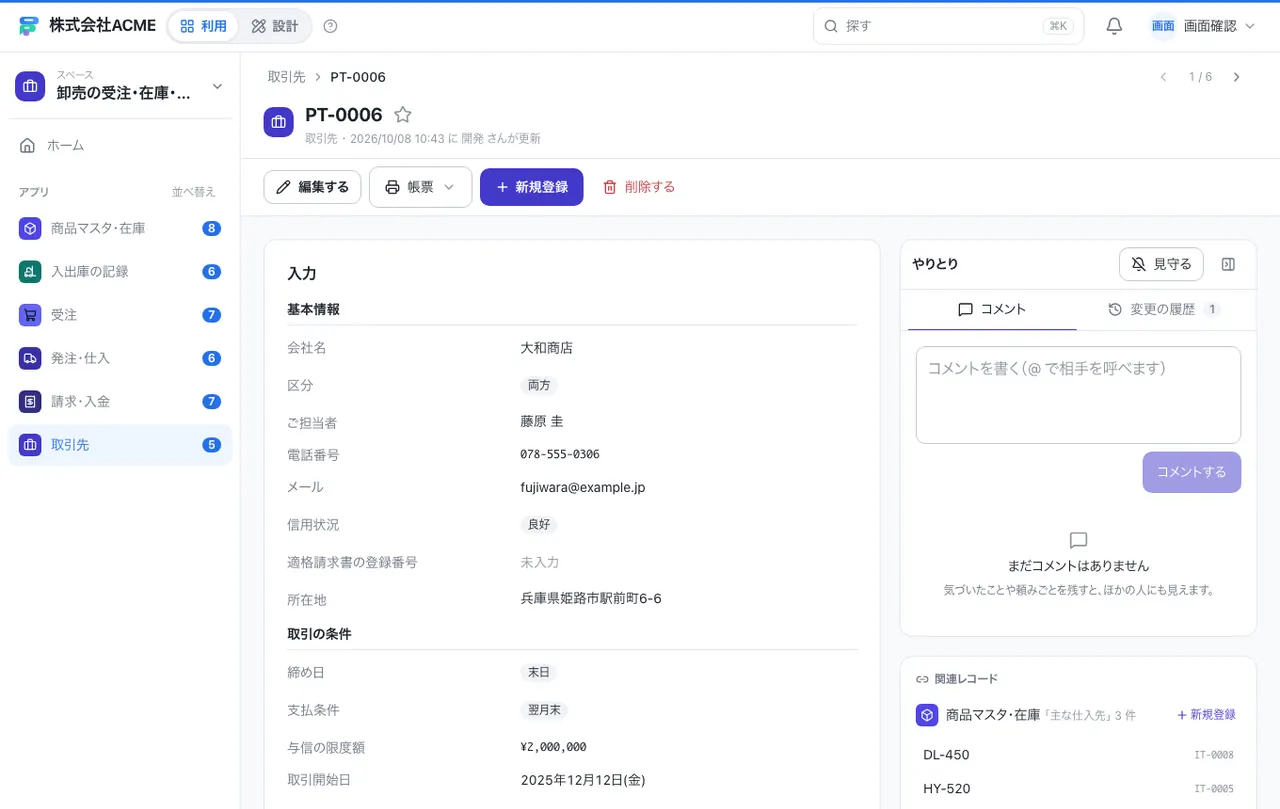The height and width of the screenshot is (809, 1280).
Task: Select 取引先 app in sidebar
Action: 120,445
